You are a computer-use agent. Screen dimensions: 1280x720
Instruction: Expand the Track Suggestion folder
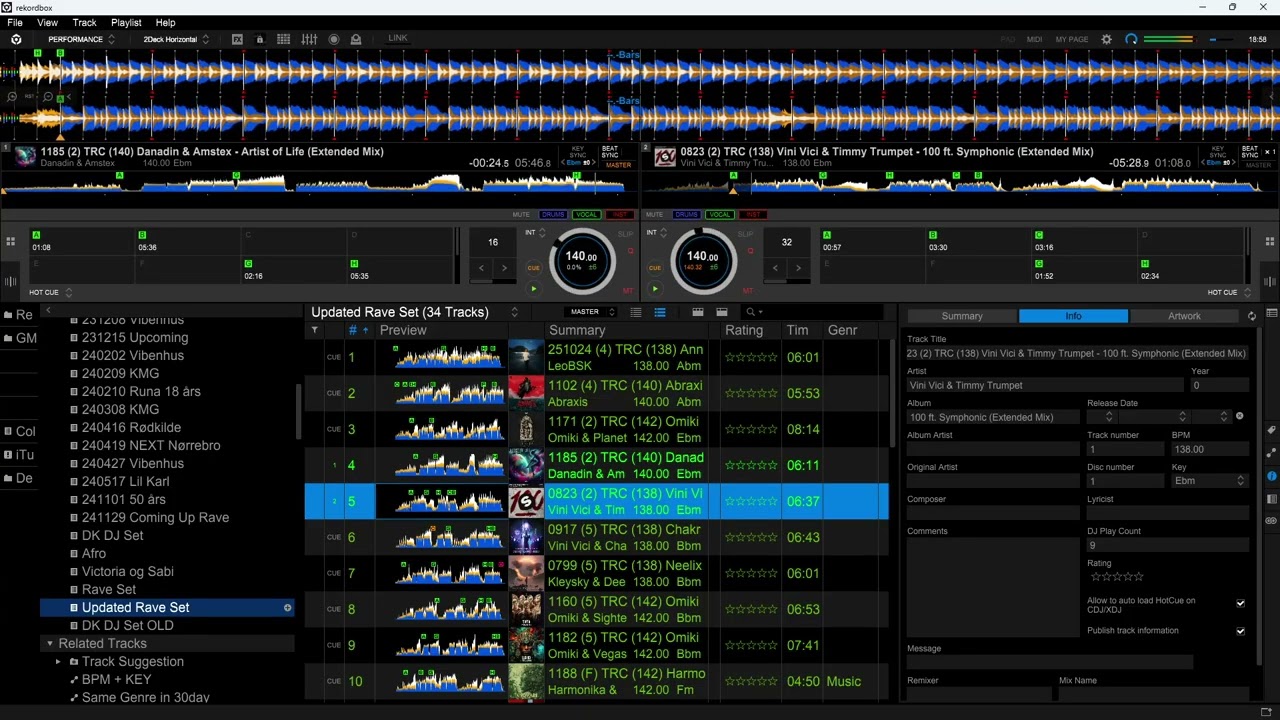click(x=57, y=661)
